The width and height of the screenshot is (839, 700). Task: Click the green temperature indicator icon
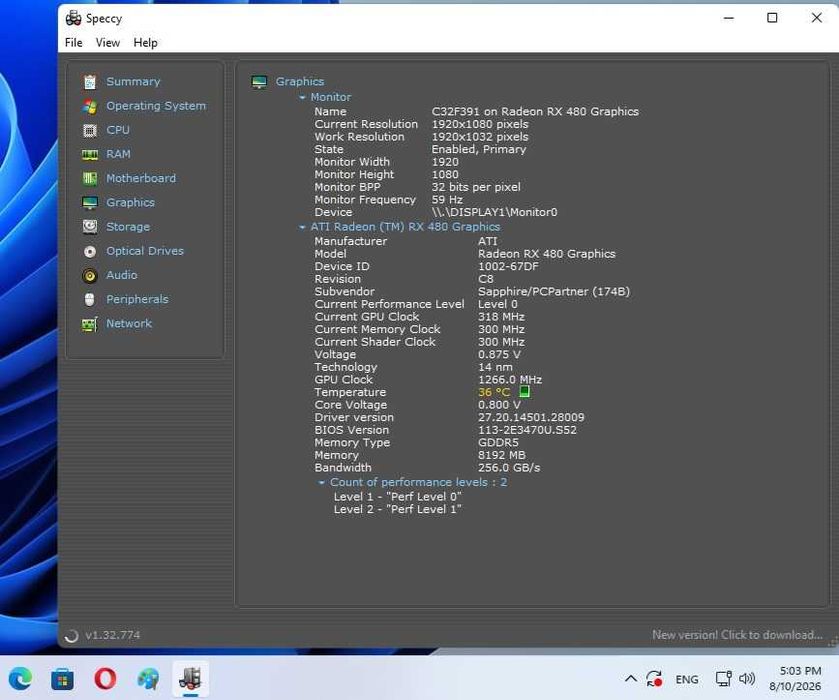pos(524,392)
